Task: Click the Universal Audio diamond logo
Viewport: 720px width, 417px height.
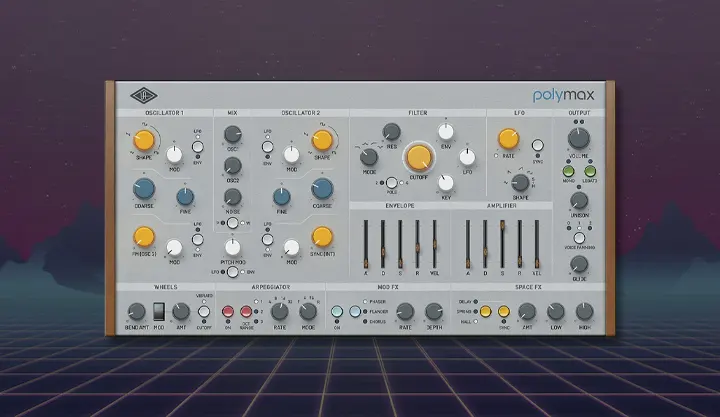Action: [x=144, y=96]
